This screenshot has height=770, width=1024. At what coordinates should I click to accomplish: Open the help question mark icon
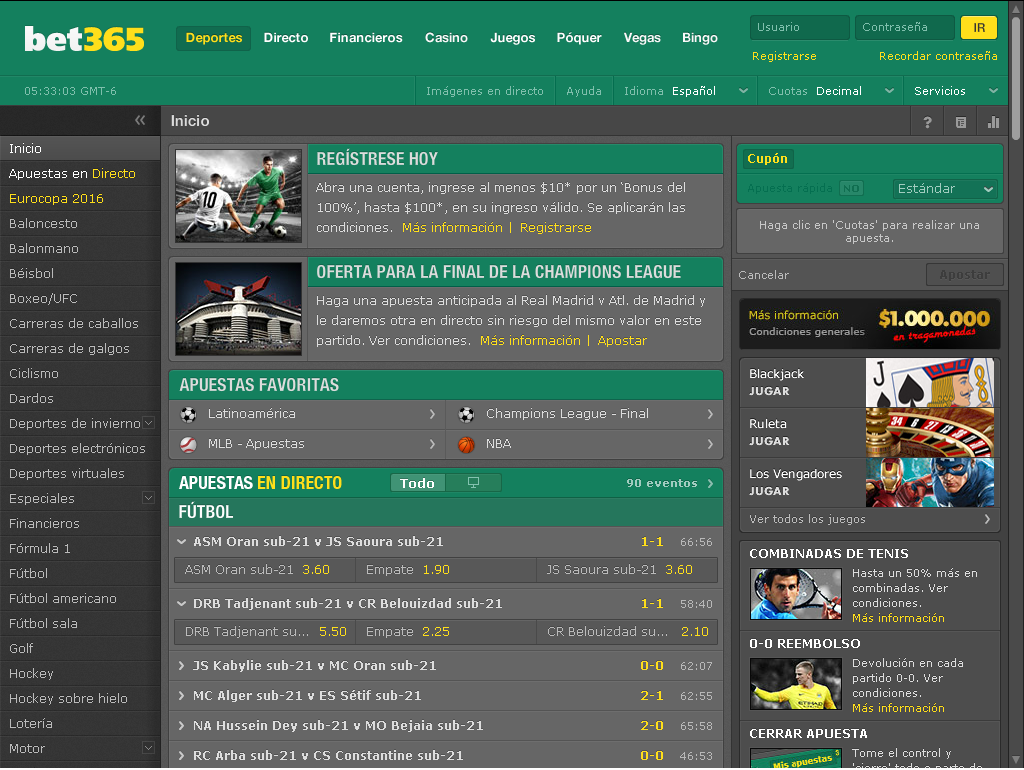[x=927, y=122]
